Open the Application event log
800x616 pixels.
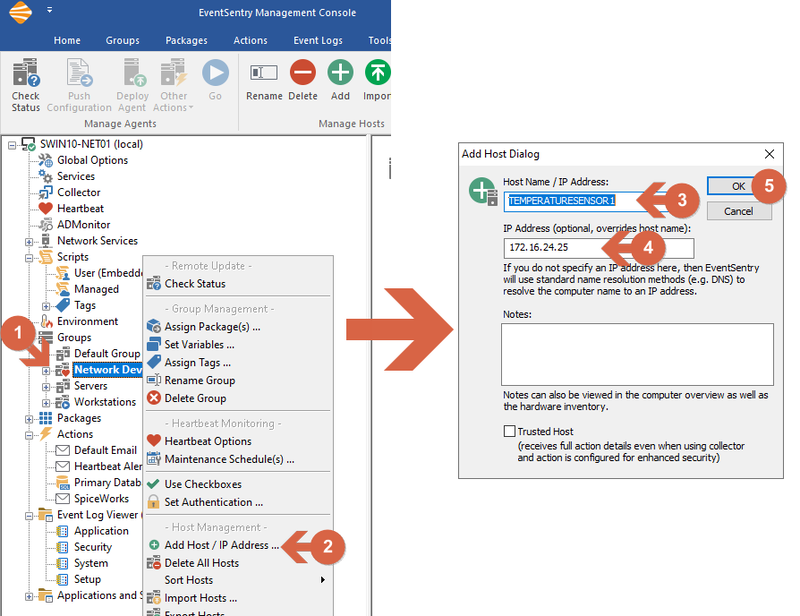click(x=101, y=531)
